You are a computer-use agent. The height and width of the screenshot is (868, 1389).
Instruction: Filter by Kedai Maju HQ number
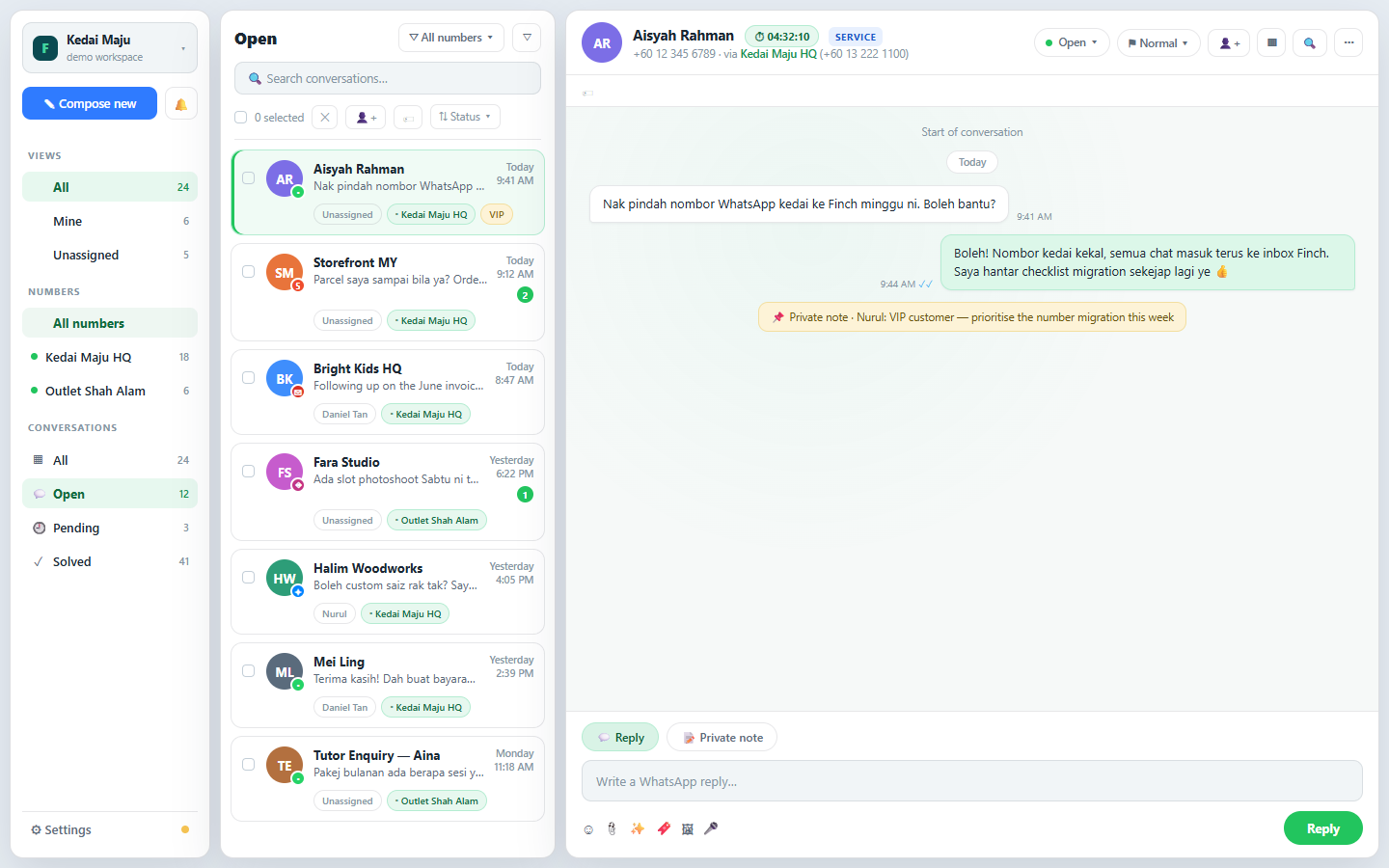pos(110,357)
